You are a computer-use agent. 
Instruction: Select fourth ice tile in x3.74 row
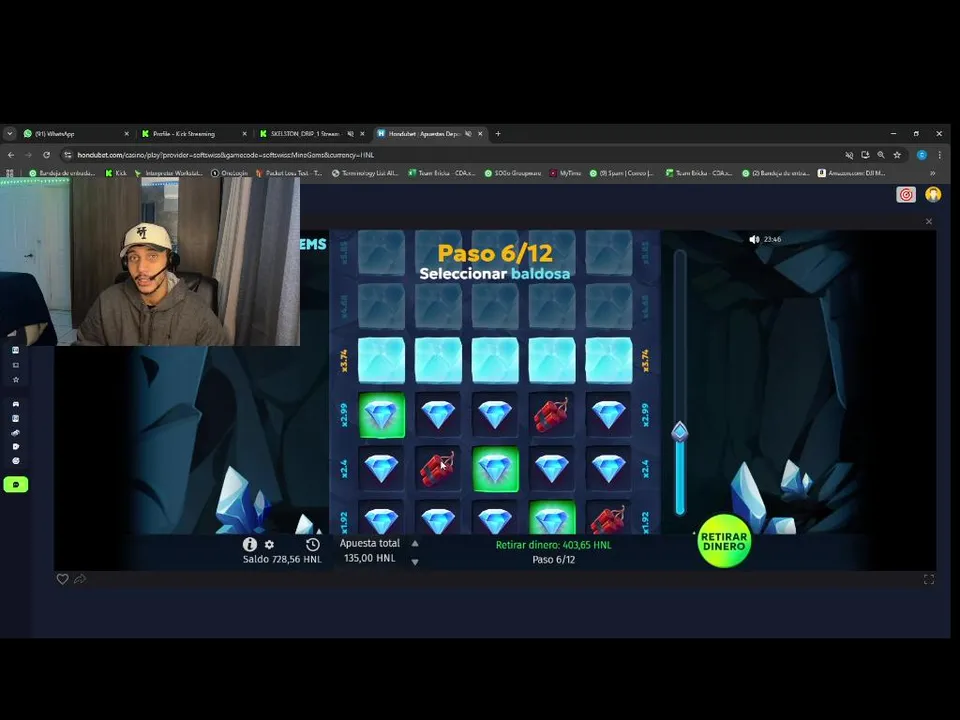coord(552,361)
